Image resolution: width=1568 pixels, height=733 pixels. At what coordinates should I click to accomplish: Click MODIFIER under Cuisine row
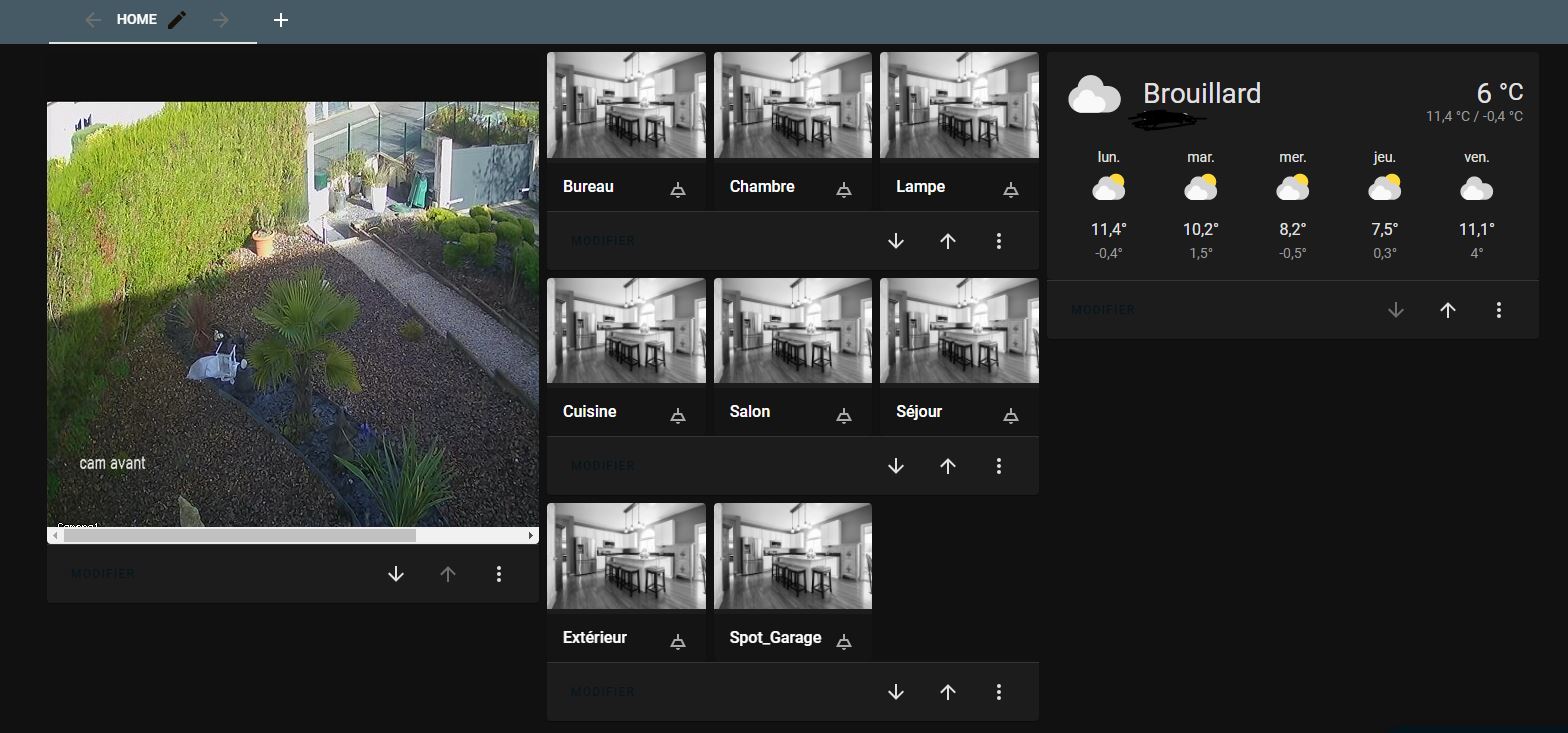click(x=603, y=466)
